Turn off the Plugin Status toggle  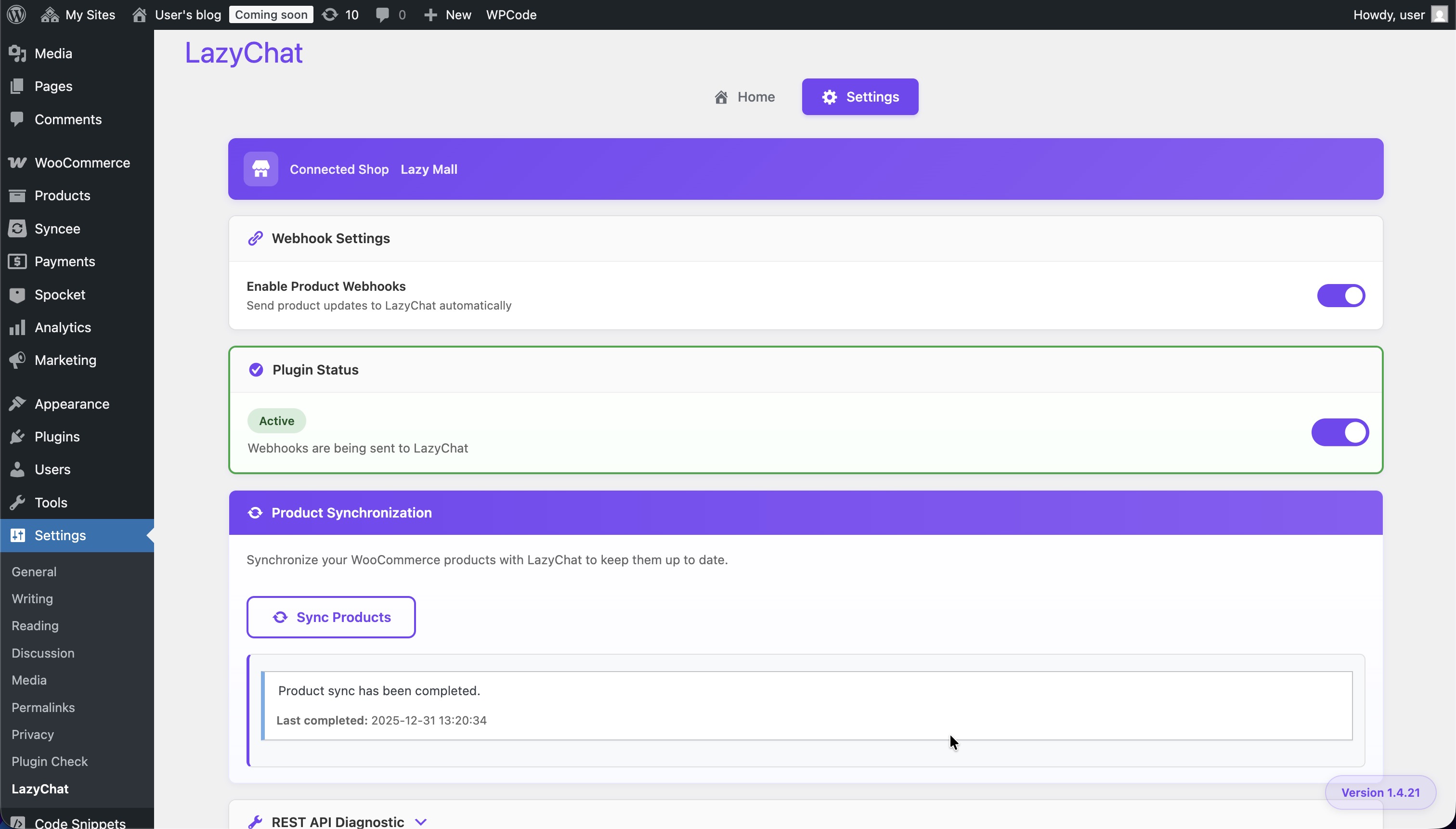[1339, 432]
